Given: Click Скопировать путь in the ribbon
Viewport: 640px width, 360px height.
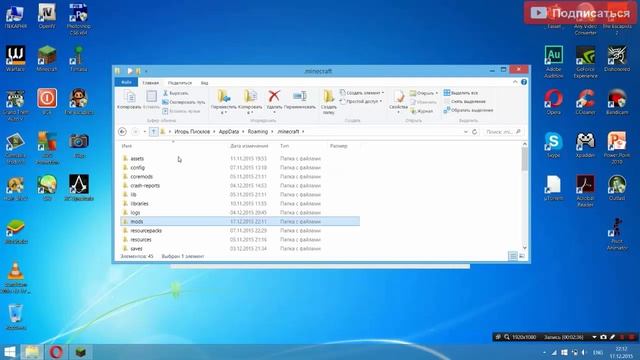Looking at the screenshot, I should click(x=184, y=102).
